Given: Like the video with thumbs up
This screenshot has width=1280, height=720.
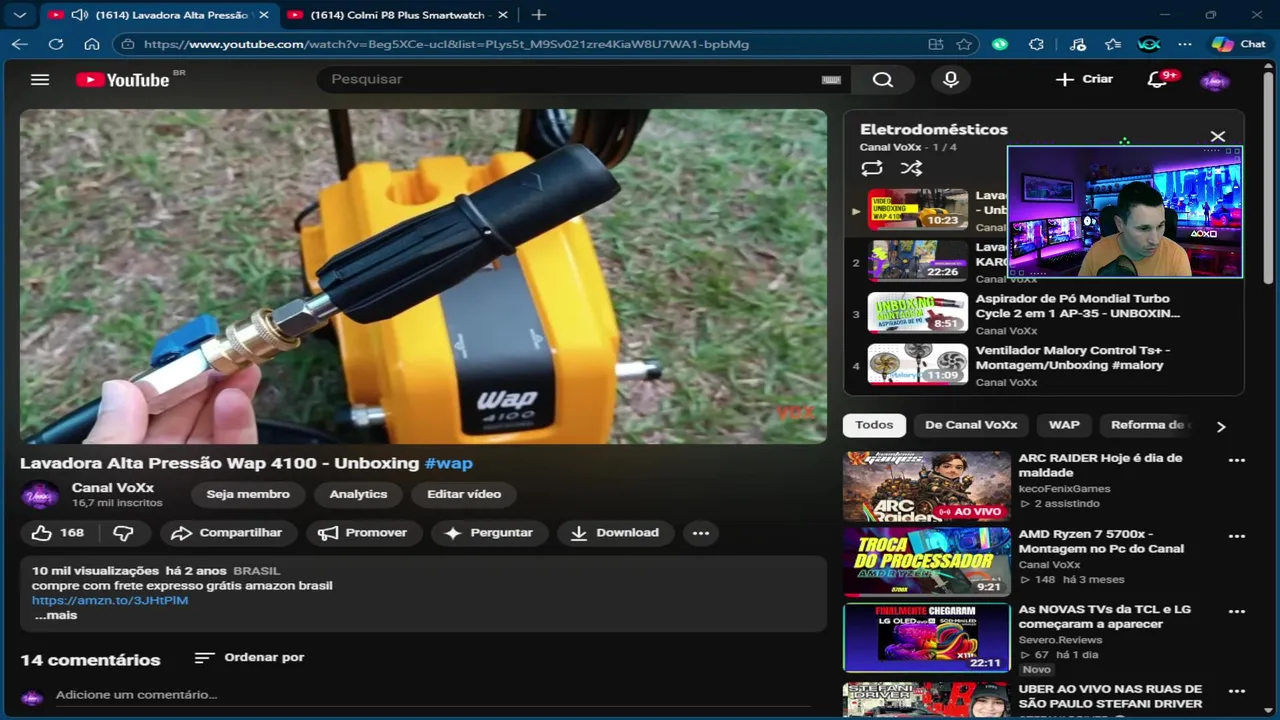Looking at the screenshot, I should point(58,533).
